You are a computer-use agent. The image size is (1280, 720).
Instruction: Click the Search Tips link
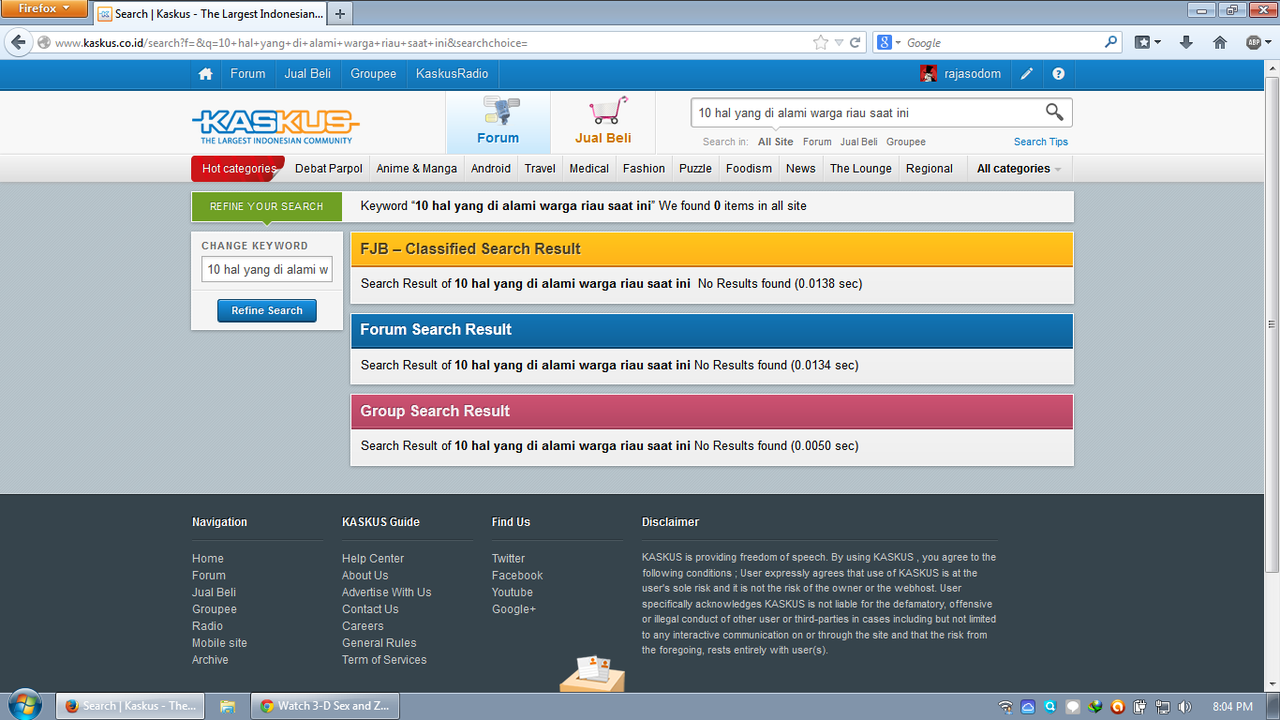pos(1041,142)
